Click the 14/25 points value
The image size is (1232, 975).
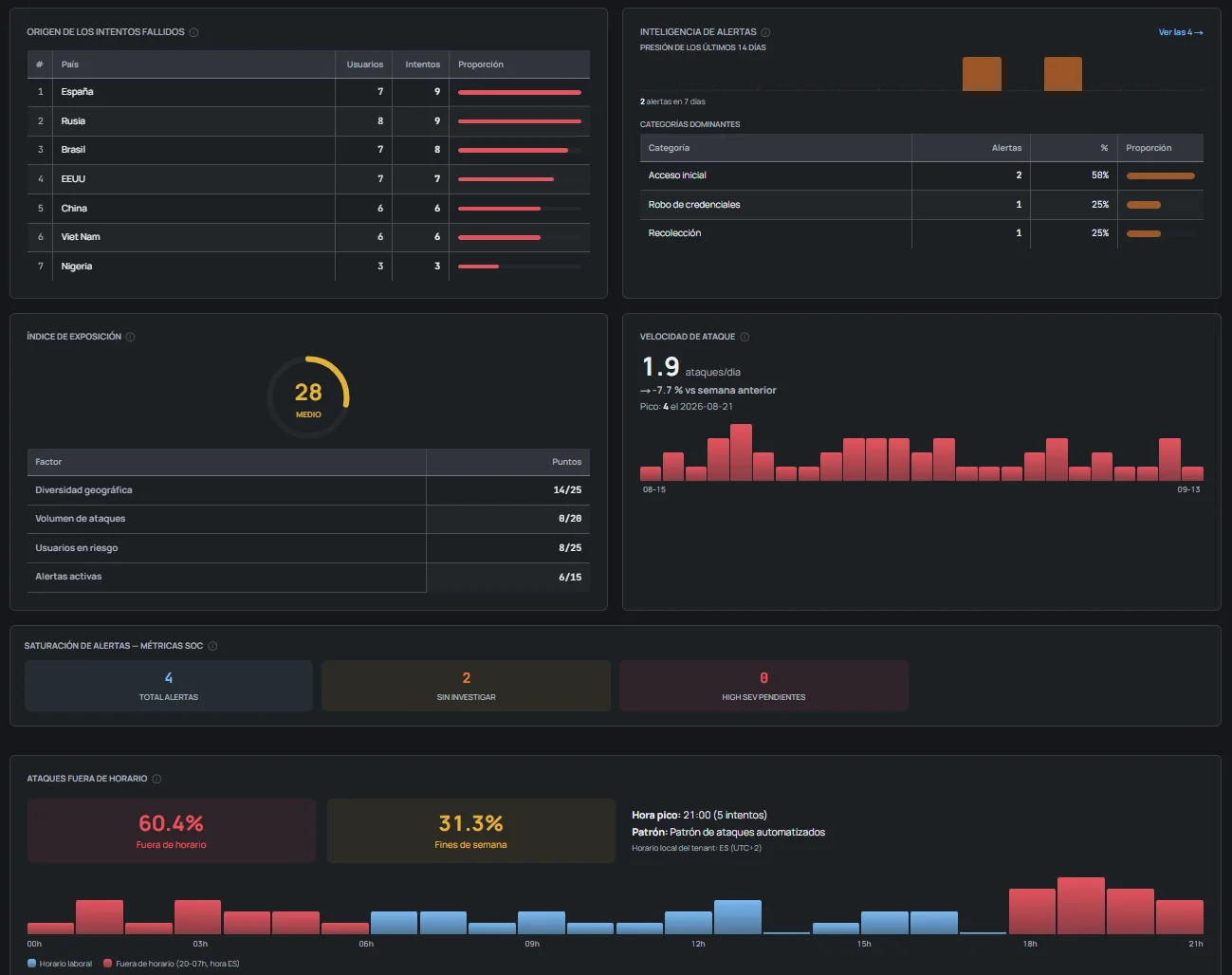pos(567,490)
